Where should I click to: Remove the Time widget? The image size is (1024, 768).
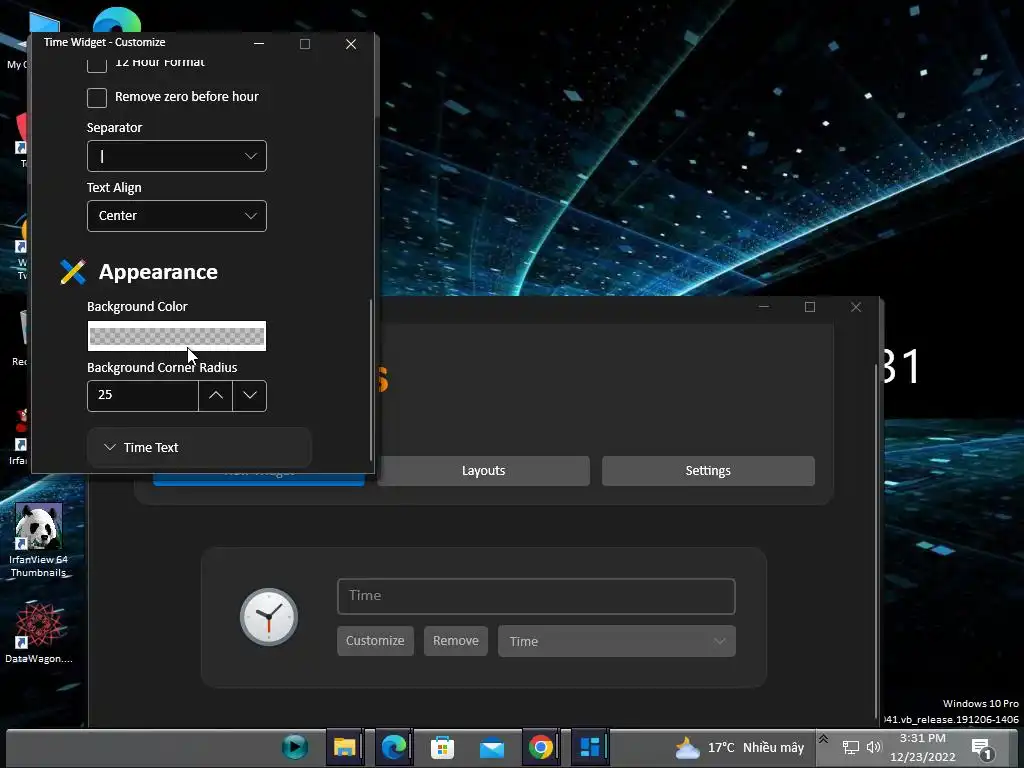[455, 641]
